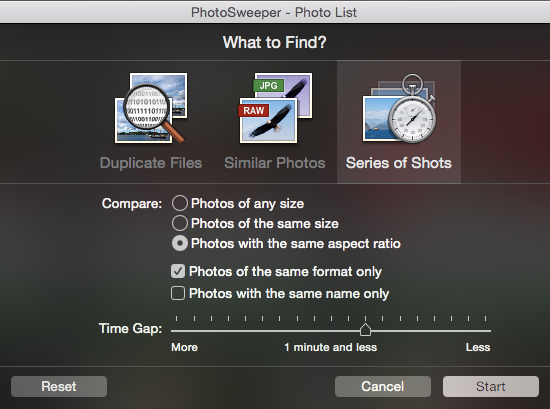Click the Reset button
Image resolution: width=550 pixels, height=409 pixels.
[x=59, y=387]
